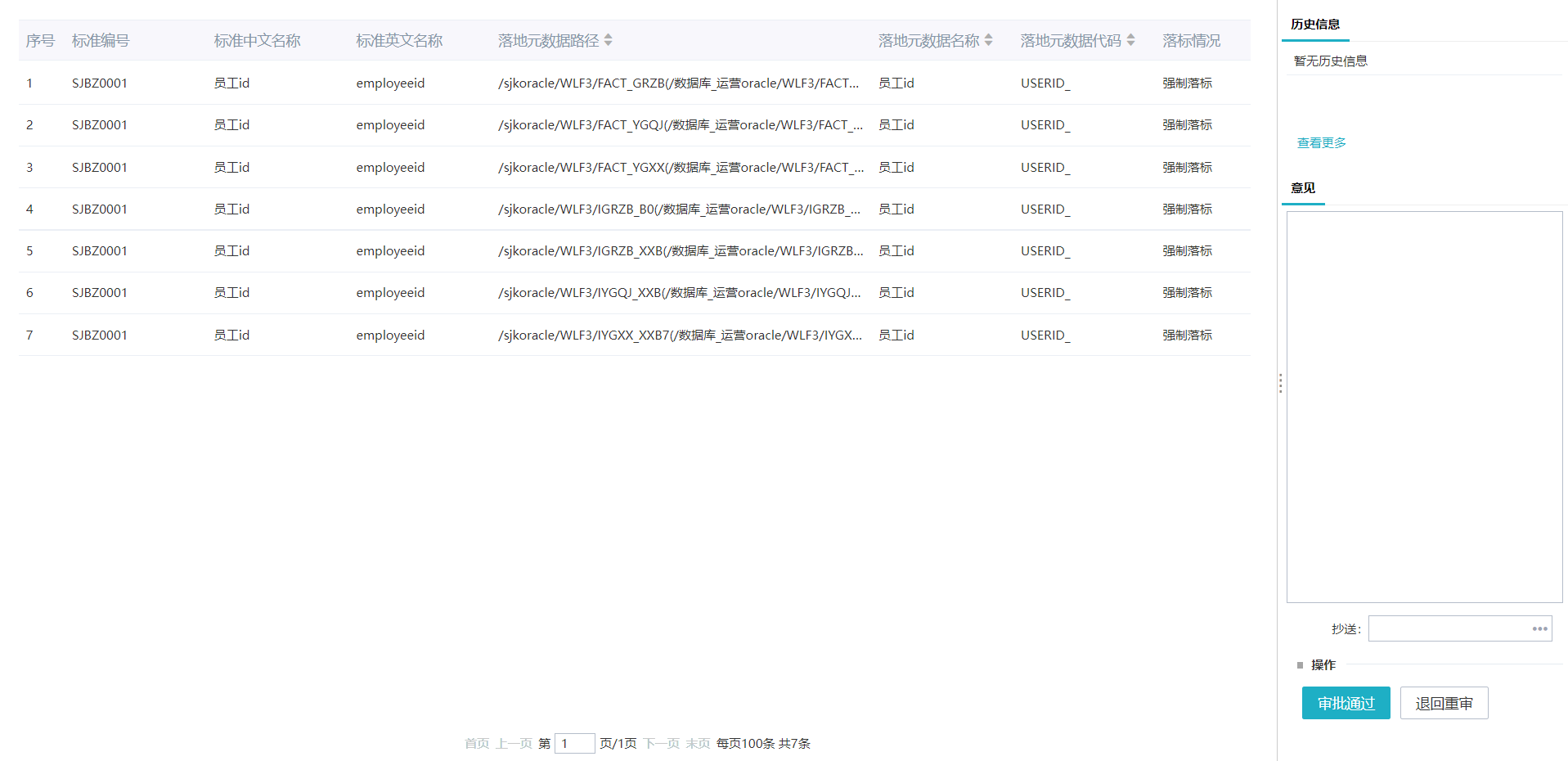1568x761 pixels.
Task: Go to 首页 first page link
Action: click(476, 743)
